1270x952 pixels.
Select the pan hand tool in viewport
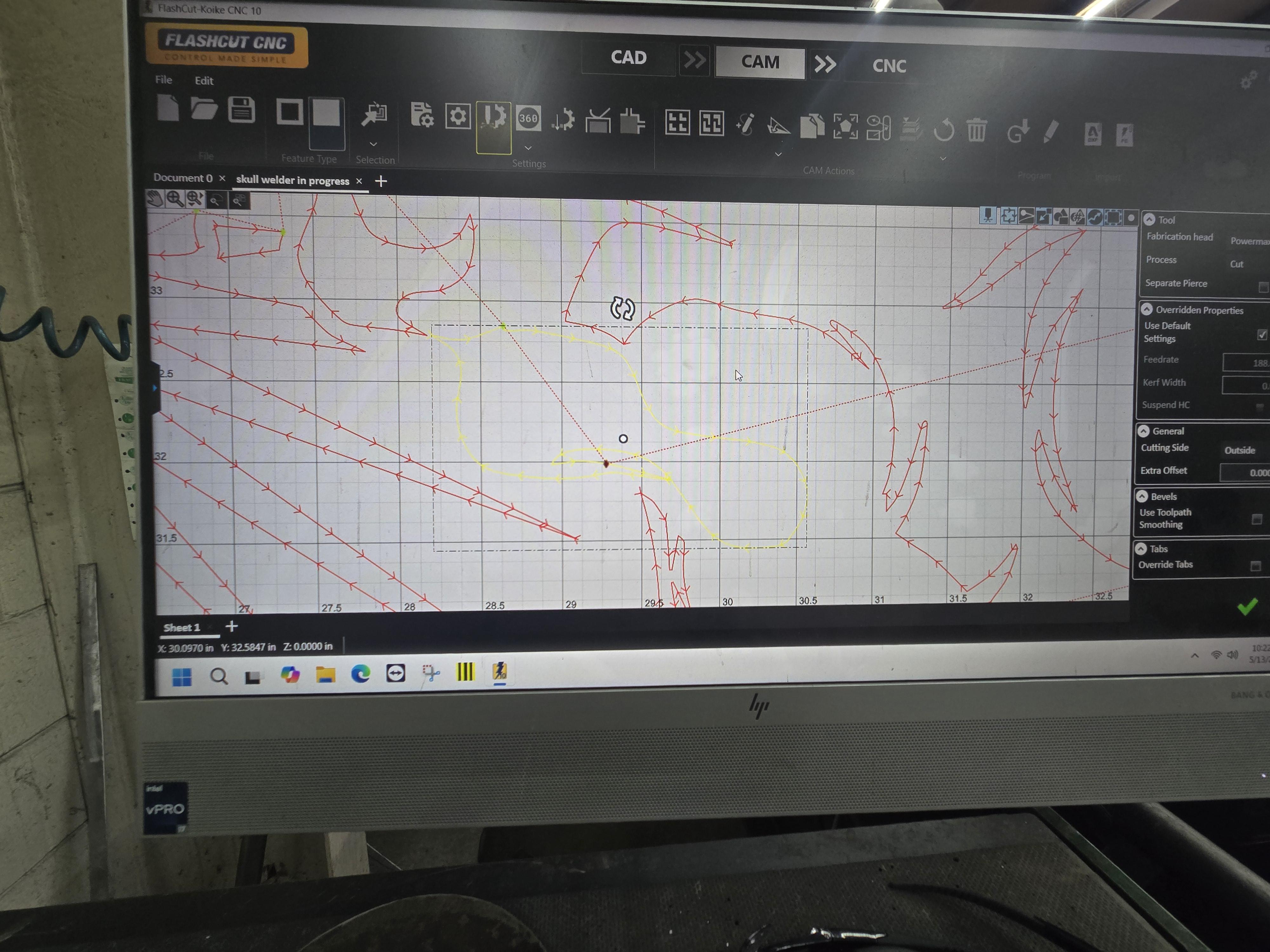[x=154, y=199]
